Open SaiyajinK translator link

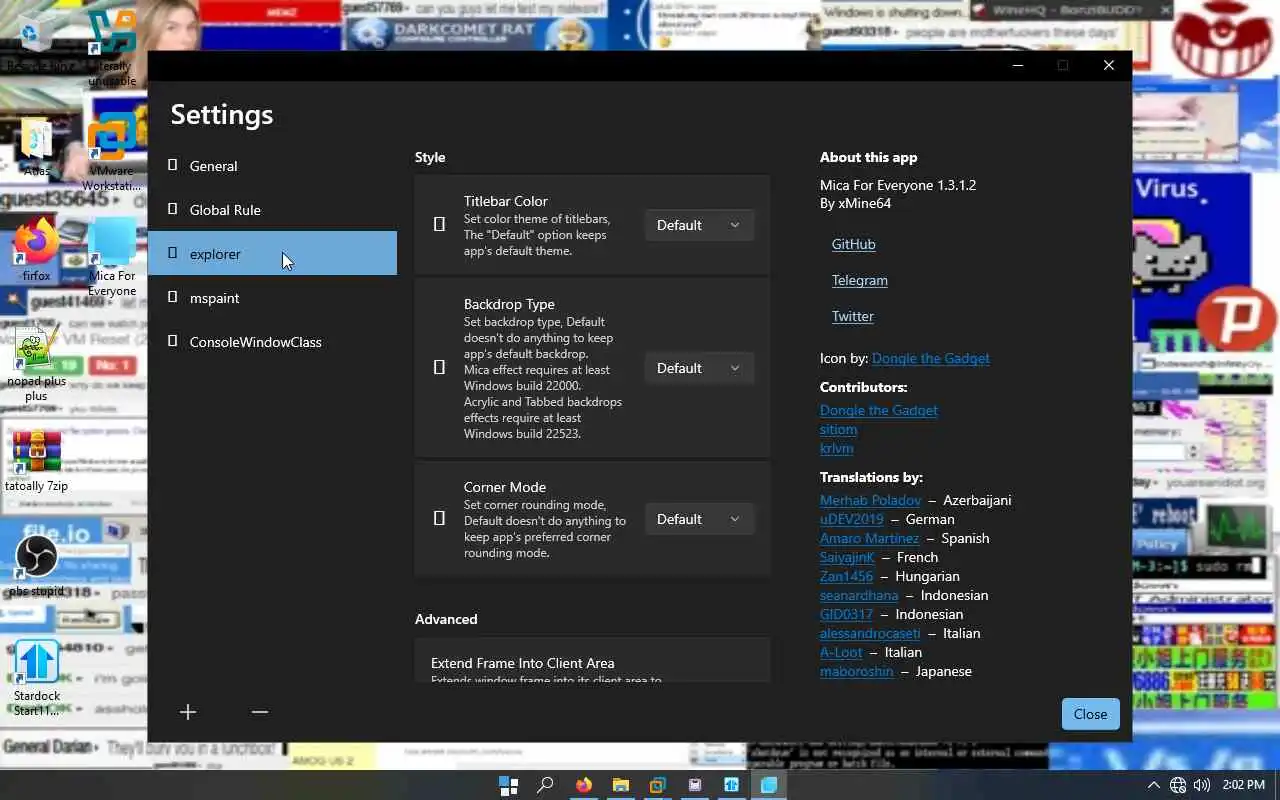847,557
